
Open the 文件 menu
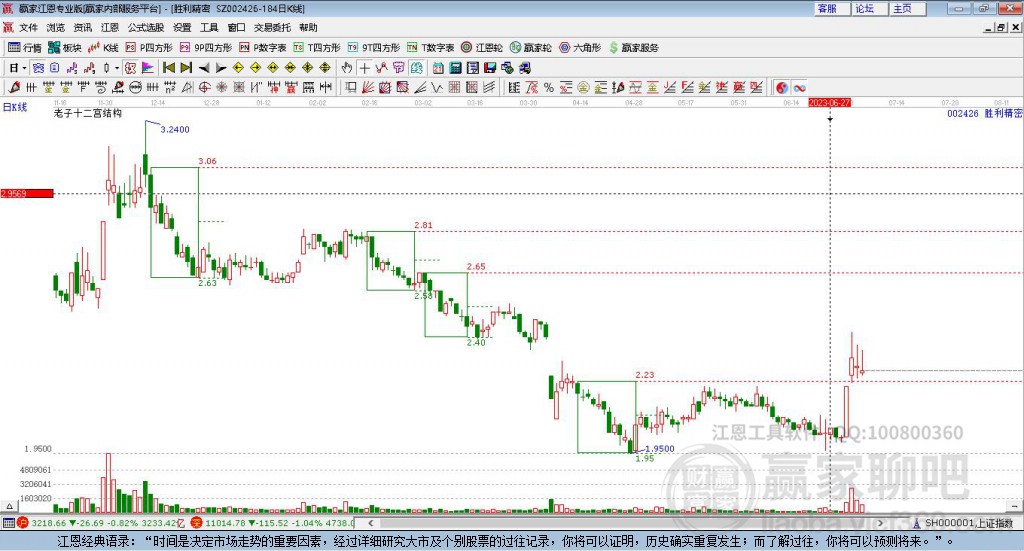(x=28, y=27)
